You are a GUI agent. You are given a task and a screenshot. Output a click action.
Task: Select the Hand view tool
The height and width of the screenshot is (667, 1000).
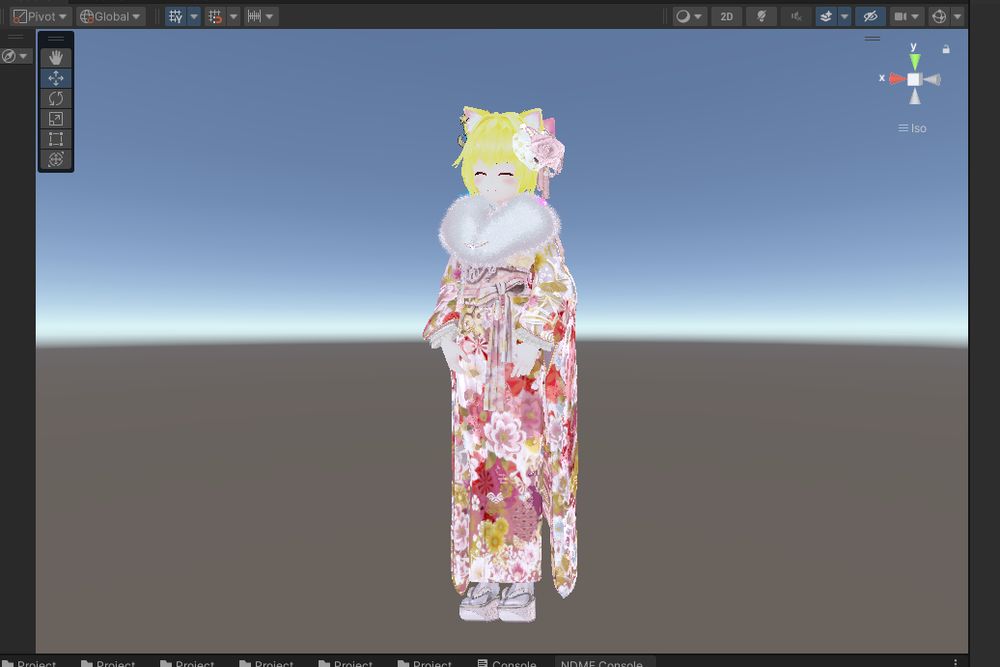pyautogui.click(x=55, y=58)
